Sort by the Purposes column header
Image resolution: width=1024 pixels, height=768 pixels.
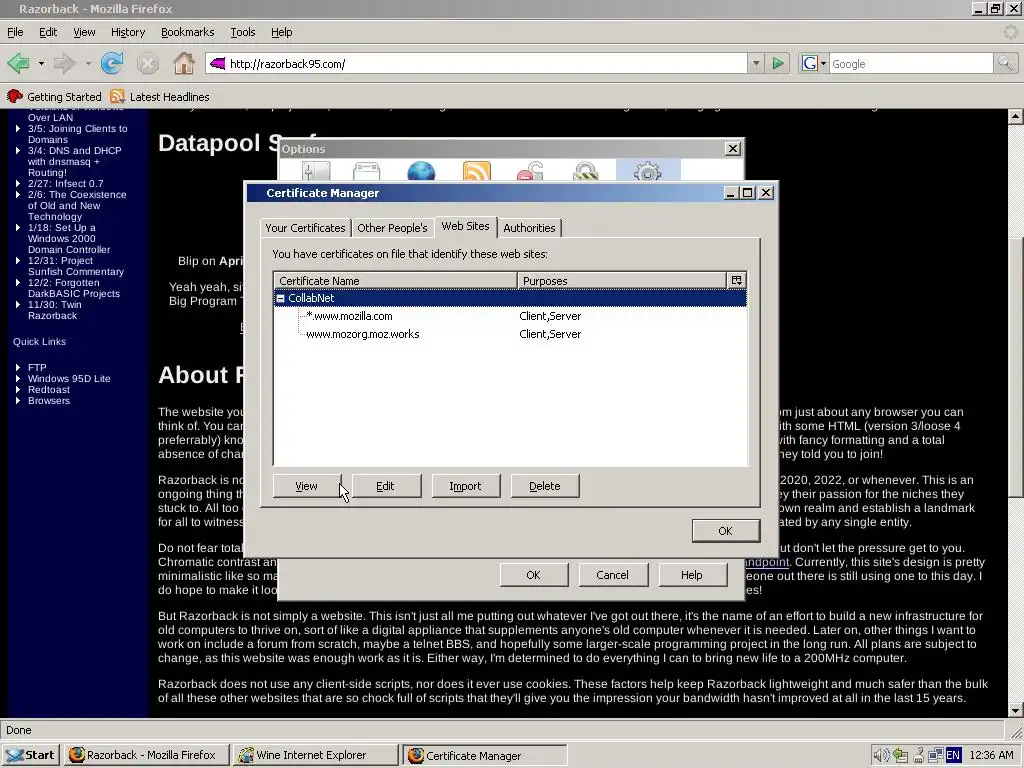[x=622, y=281]
